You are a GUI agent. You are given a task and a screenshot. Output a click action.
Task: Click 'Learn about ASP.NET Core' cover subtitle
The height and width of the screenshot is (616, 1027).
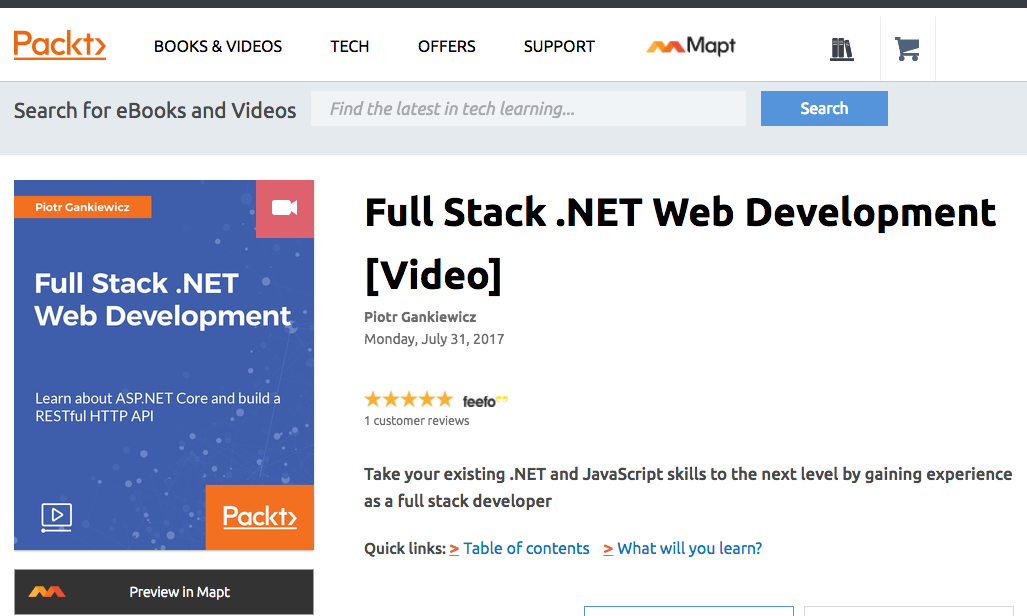[158, 407]
